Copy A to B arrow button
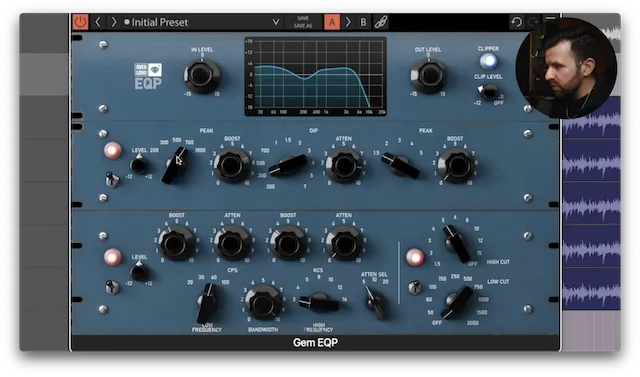 (x=348, y=22)
